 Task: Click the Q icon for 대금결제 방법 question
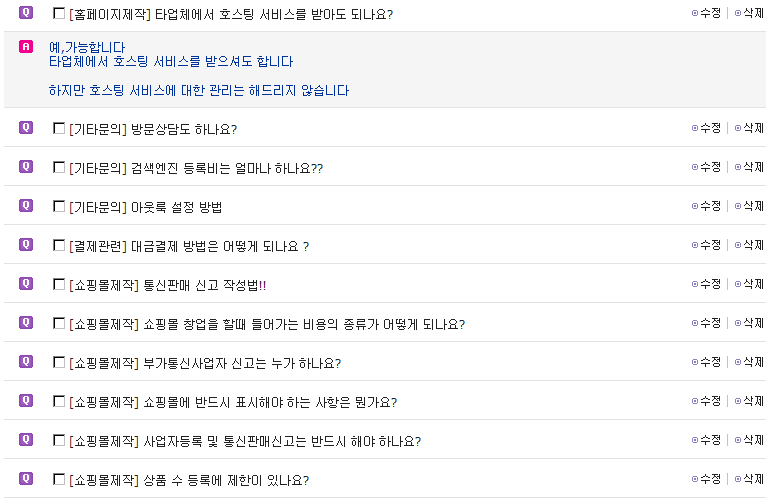[26, 245]
